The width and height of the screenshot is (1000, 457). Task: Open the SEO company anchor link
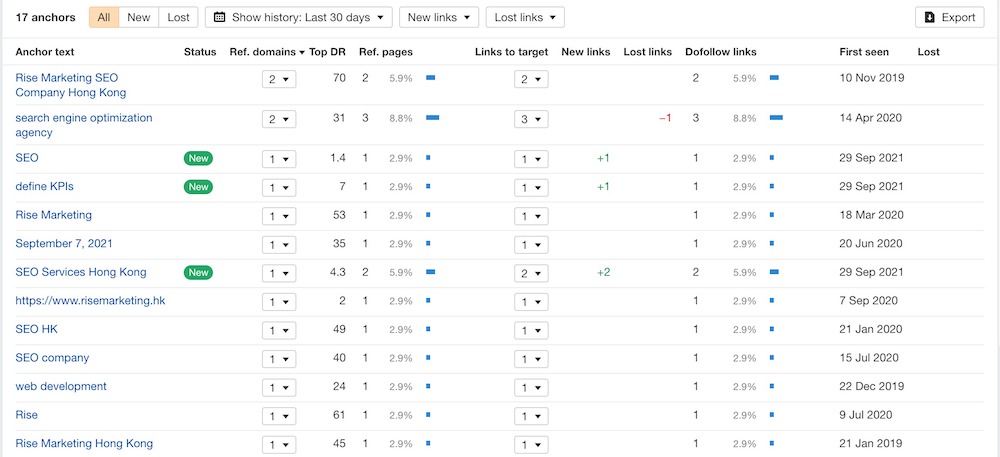coord(52,358)
